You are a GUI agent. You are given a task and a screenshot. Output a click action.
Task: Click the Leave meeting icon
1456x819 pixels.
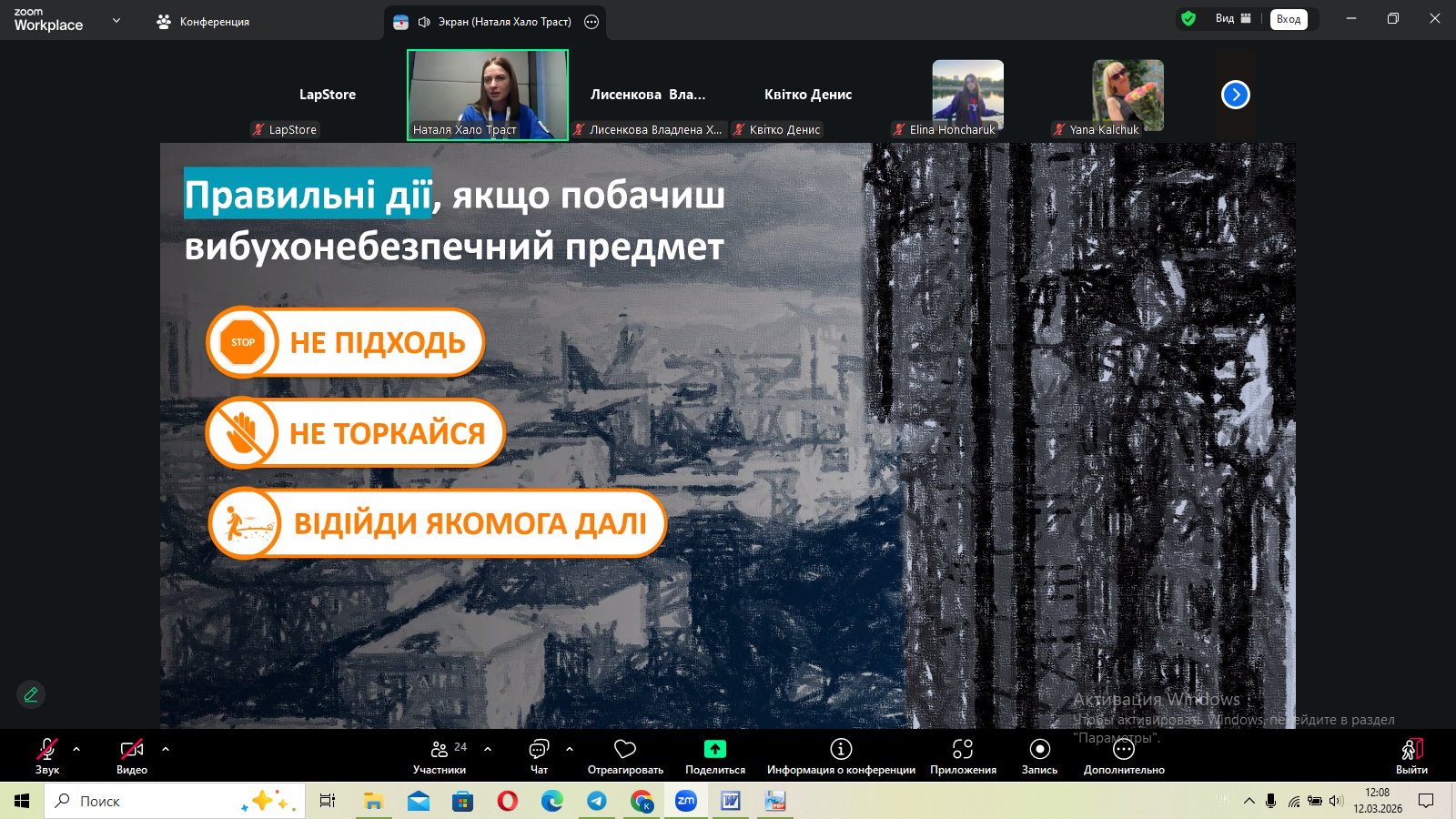coord(1411,750)
